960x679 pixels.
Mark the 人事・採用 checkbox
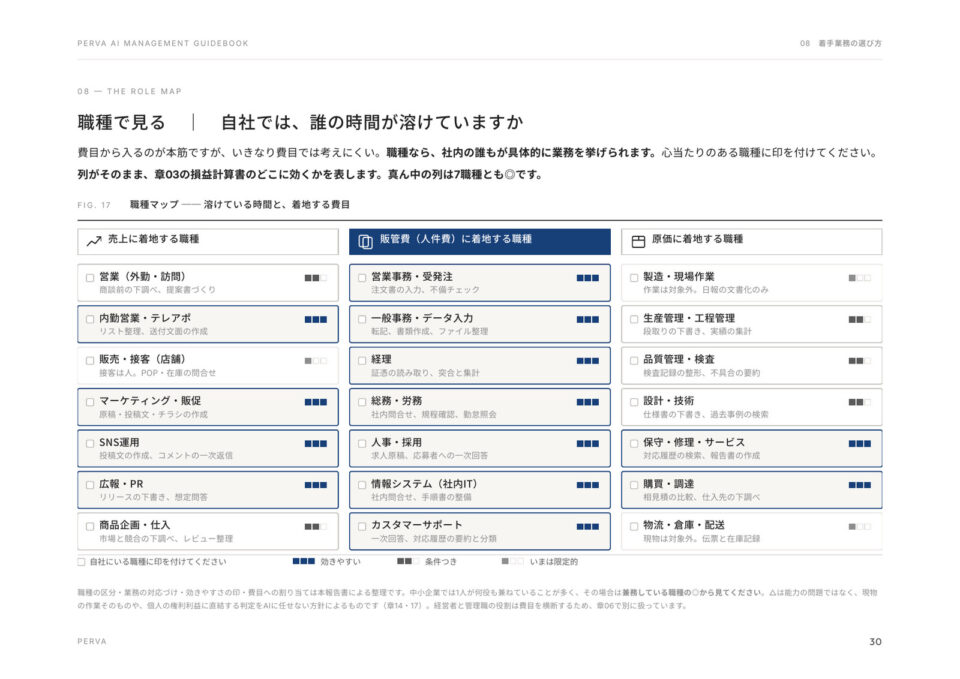[x=362, y=443]
